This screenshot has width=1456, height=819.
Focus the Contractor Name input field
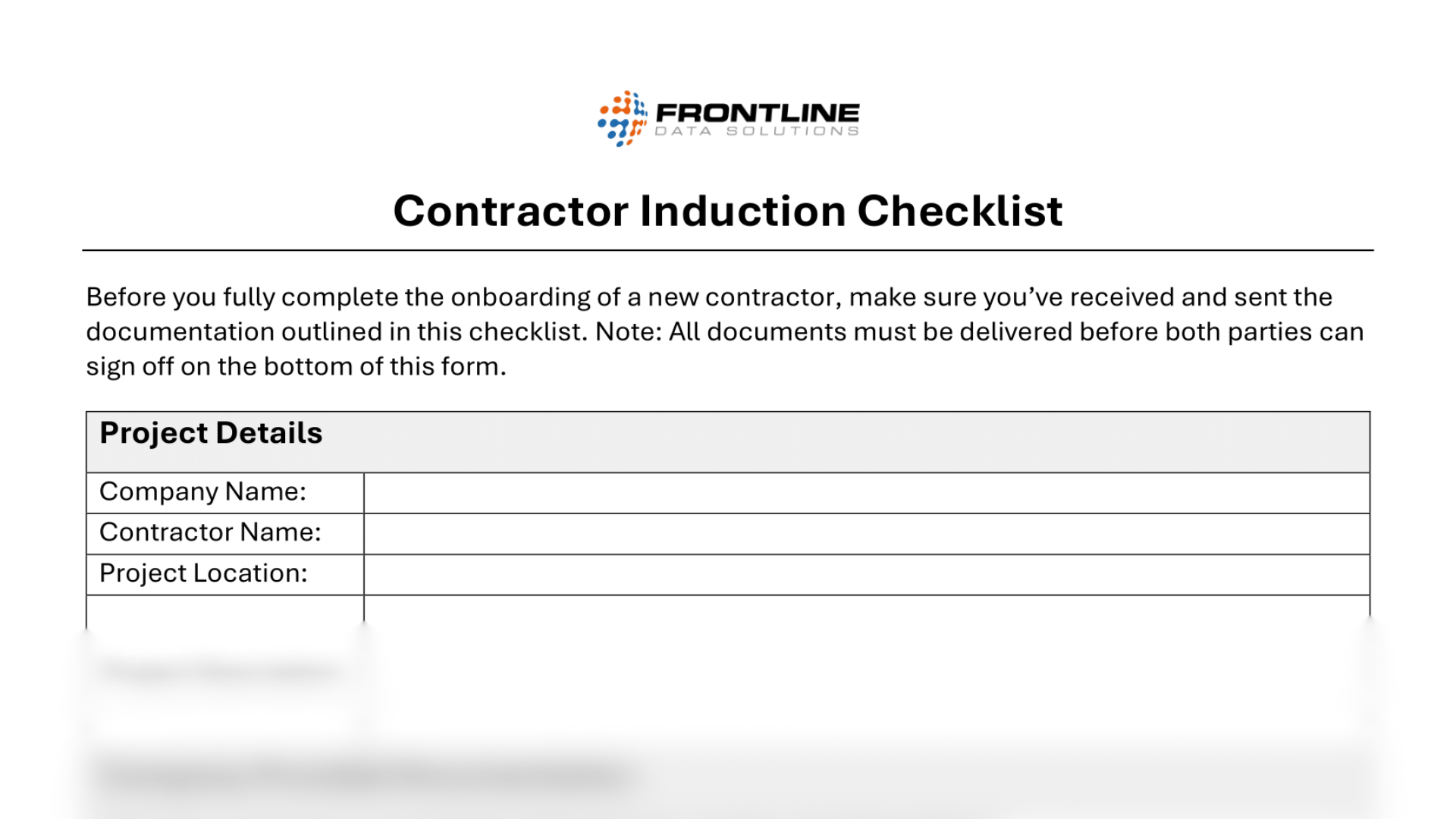pos(866,534)
